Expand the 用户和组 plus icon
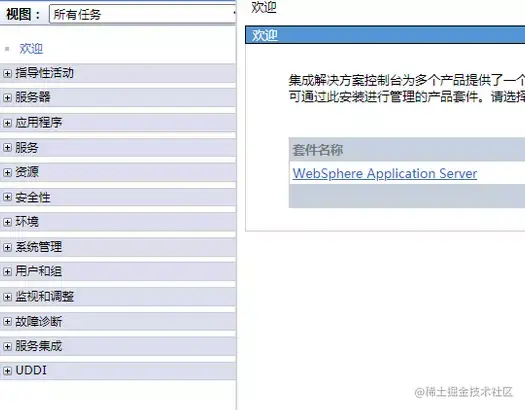Screen dimensions: 525x410 pos(7,271)
